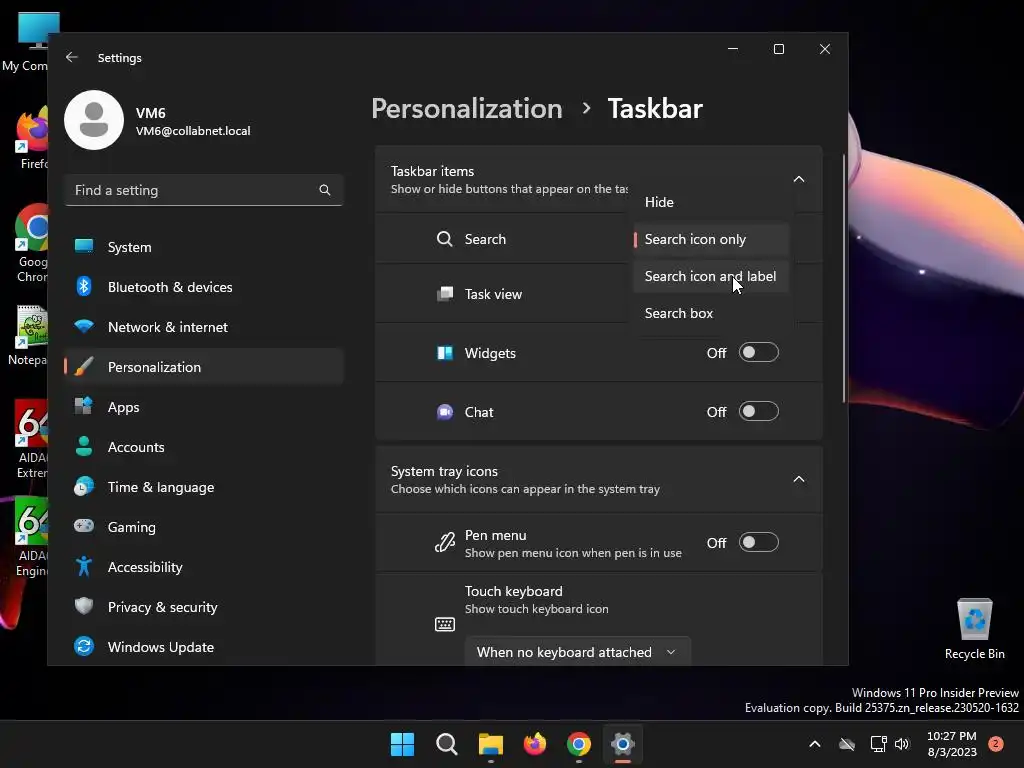Click the Personalization breadcrumb link
The width and height of the screenshot is (1024, 768).
point(466,108)
